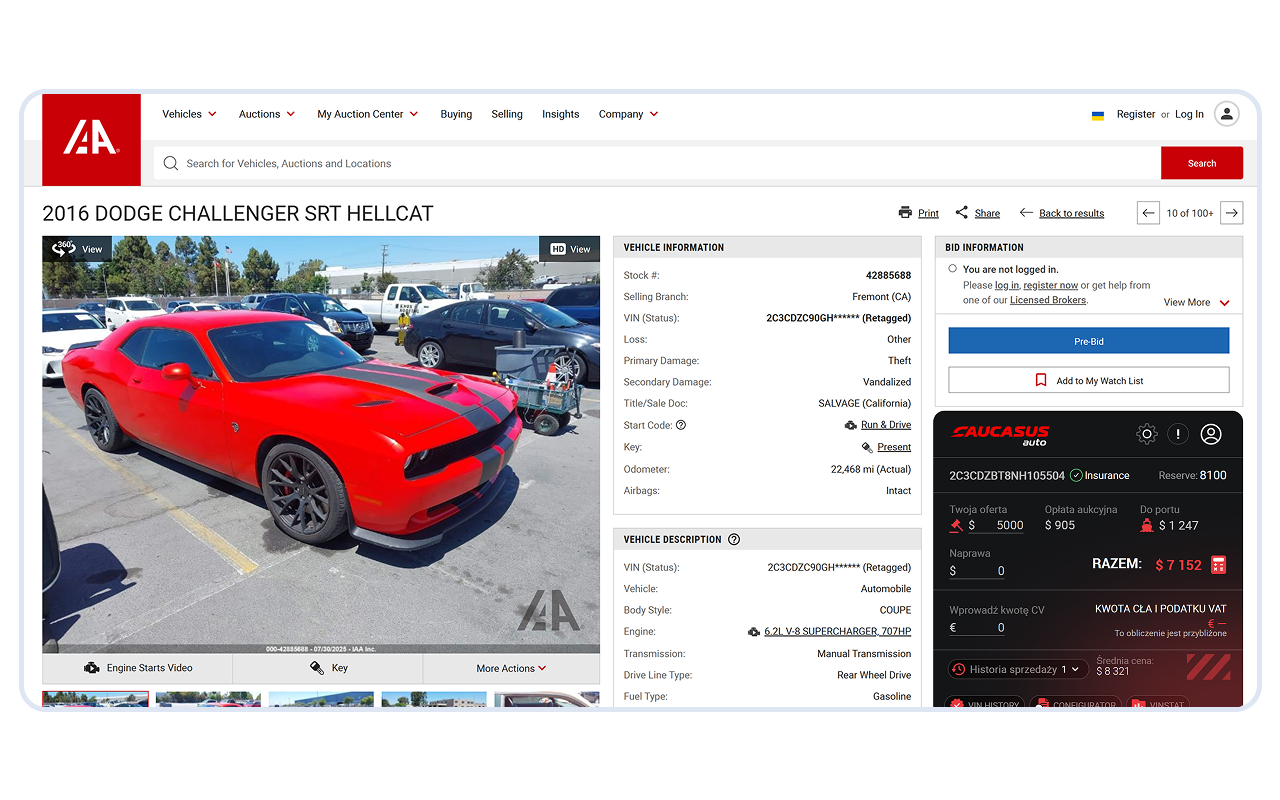Image resolution: width=1280 pixels, height=800 pixels.
Task: Open the More Actions dropdown under photo
Action: click(511, 668)
